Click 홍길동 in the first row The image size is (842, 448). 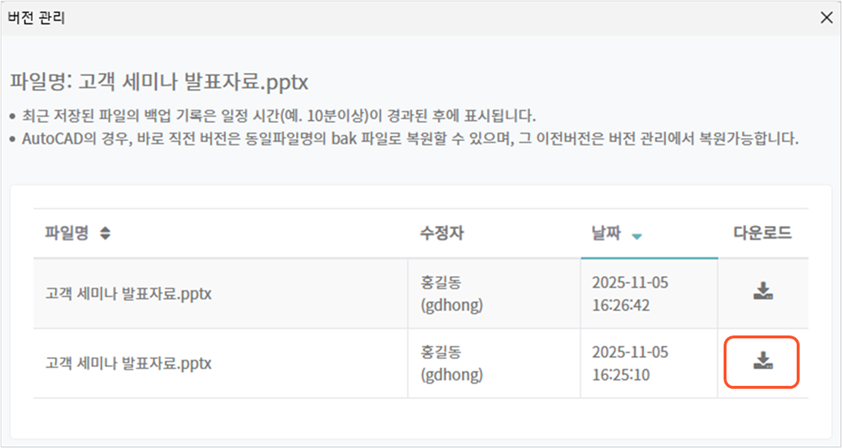(442, 283)
